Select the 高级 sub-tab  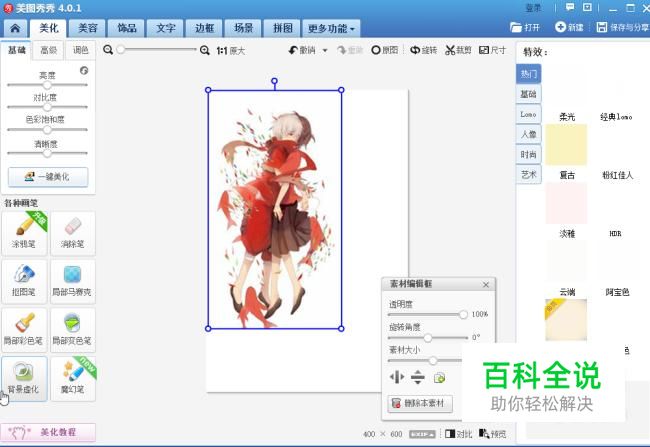(x=49, y=50)
